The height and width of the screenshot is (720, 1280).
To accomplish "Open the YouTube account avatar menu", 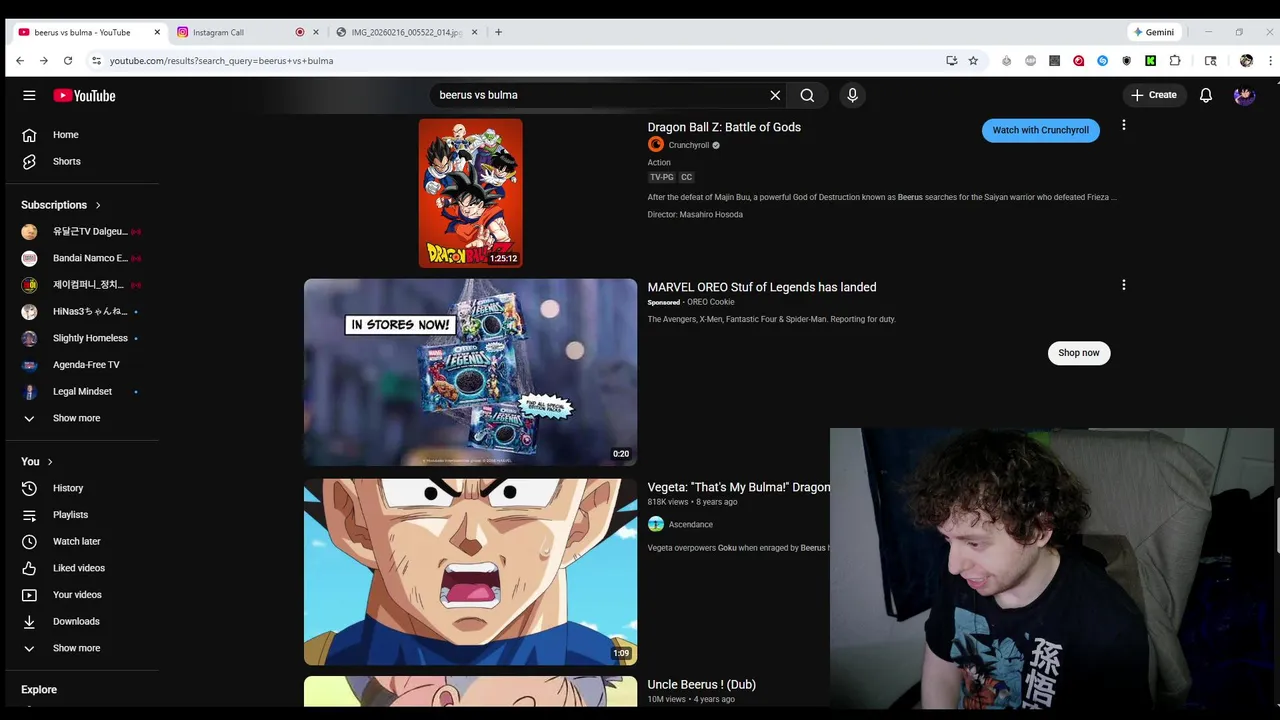I will coord(1244,95).
